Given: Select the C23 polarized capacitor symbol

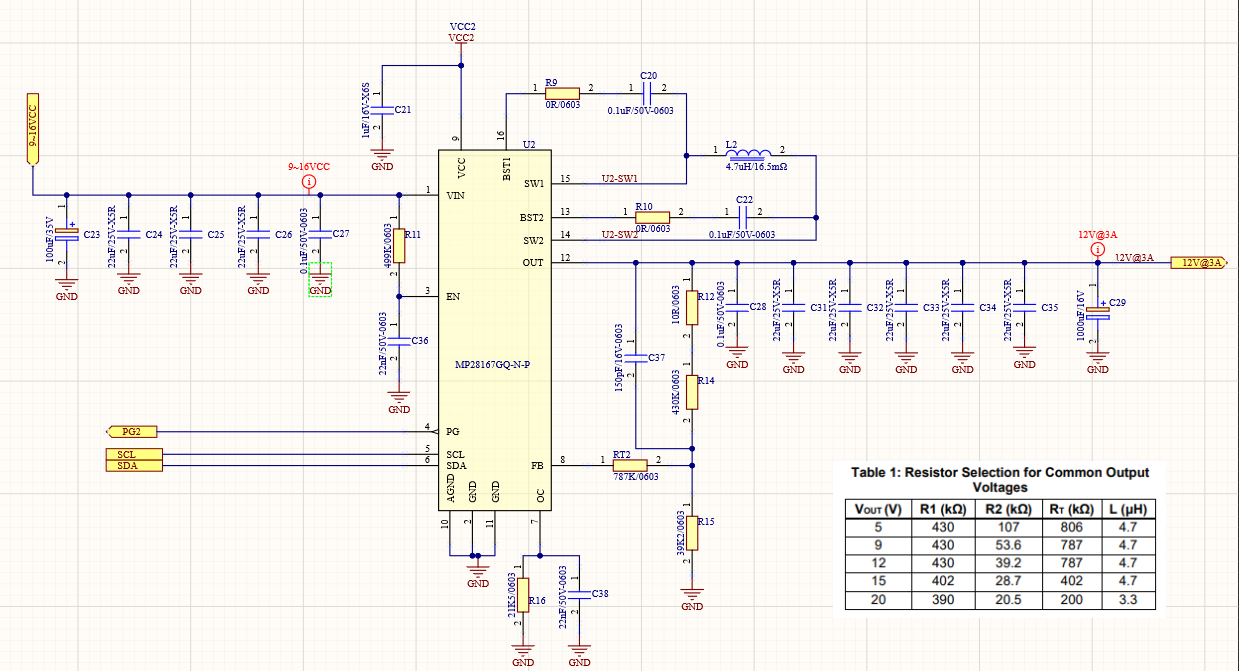Looking at the screenshot, I should (66, 234).
